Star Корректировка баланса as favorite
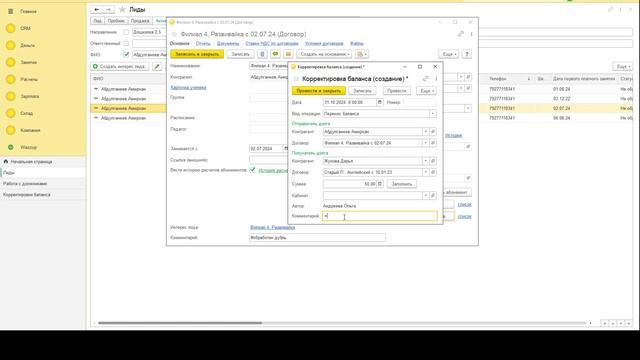The height and width of the screenshot is (360, 640). 296,79
